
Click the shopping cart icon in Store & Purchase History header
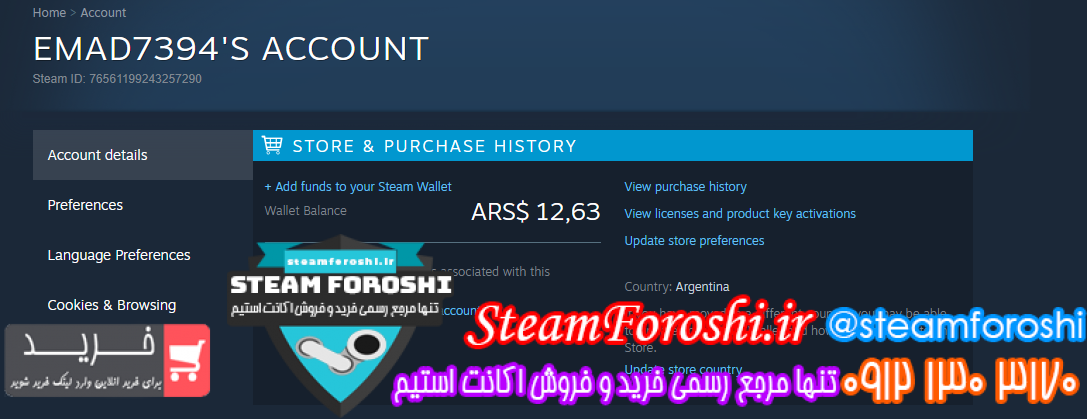pyautogui.click(x=272, y=145)
